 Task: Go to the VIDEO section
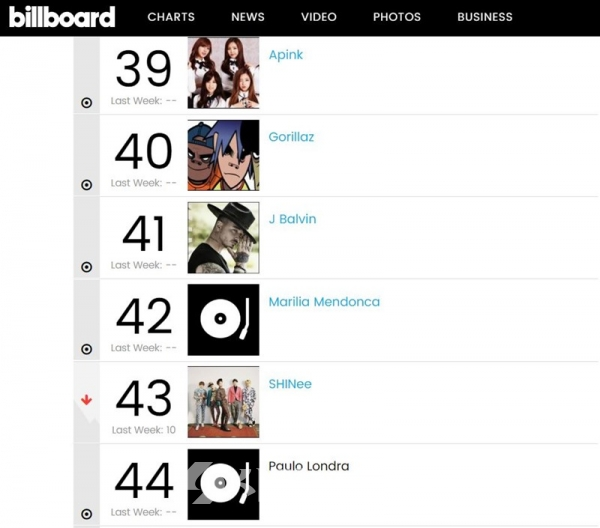click(319, 17)
